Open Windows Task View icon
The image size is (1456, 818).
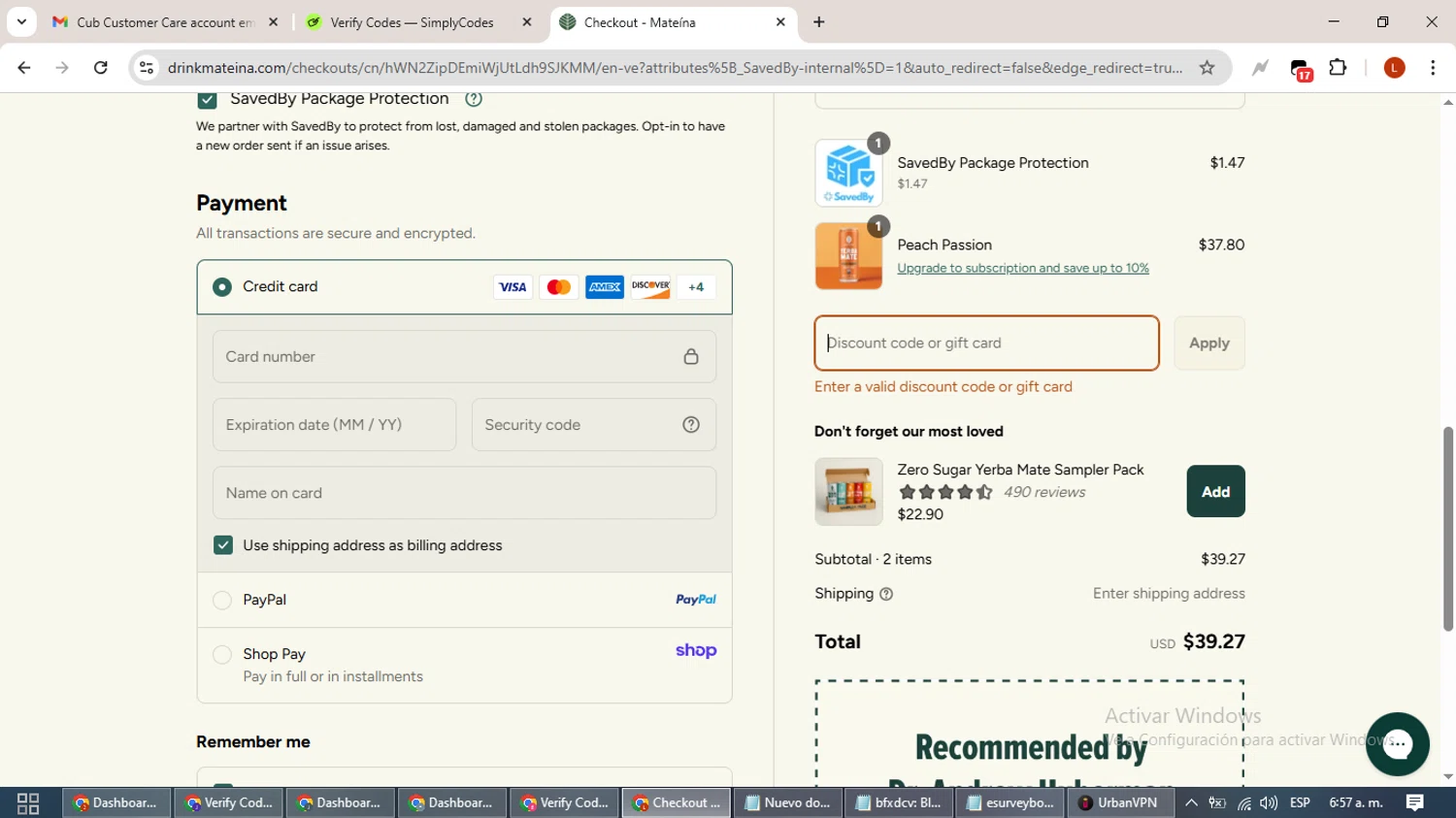coord(28,803)
